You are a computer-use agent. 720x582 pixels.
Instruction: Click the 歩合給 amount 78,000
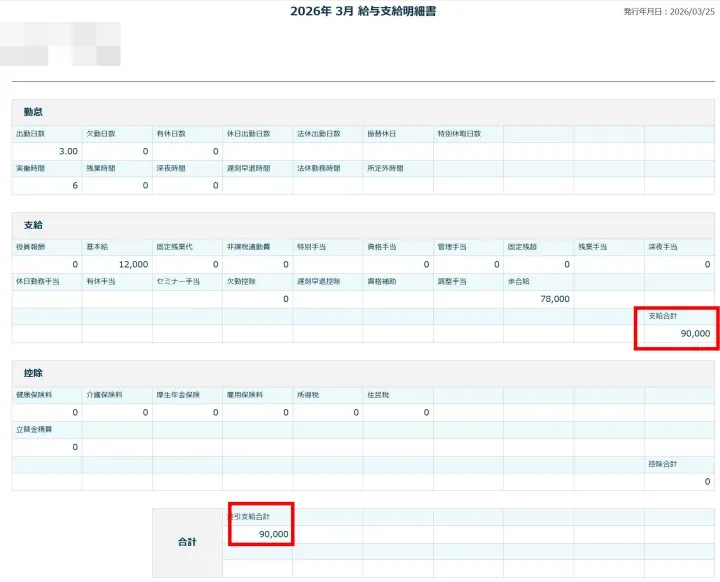pos(554,298)
